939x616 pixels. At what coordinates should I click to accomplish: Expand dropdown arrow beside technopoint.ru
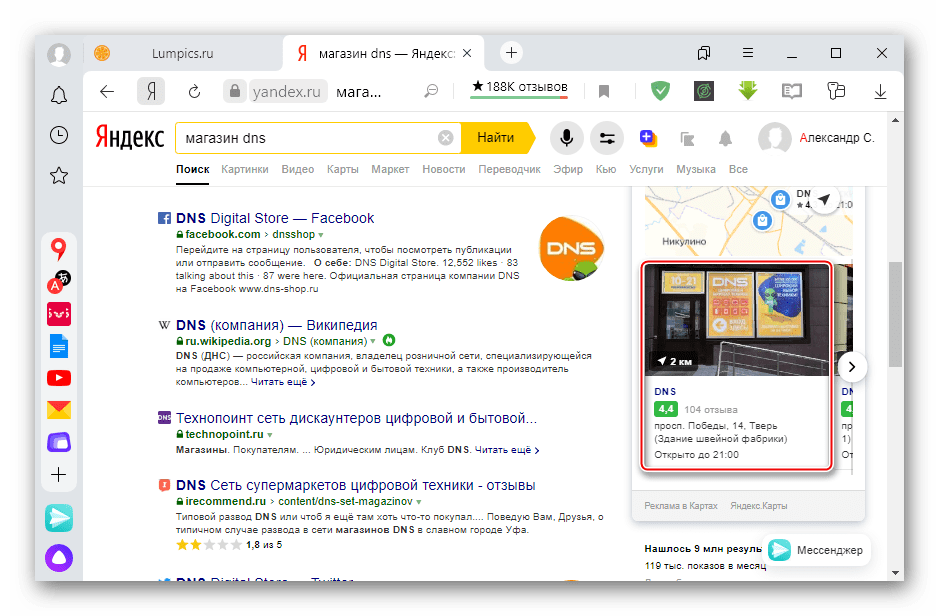tap(269, 436)
